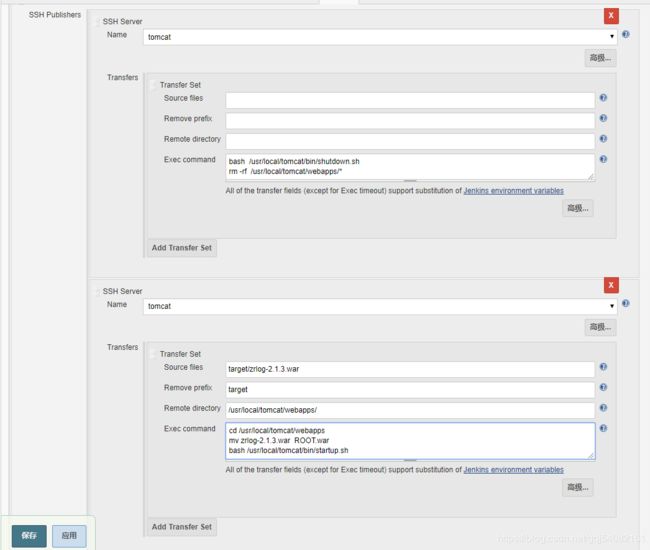Click the second Transfer Set heading
This screenshot has height=550, width=650.
(x=180, y=354)
